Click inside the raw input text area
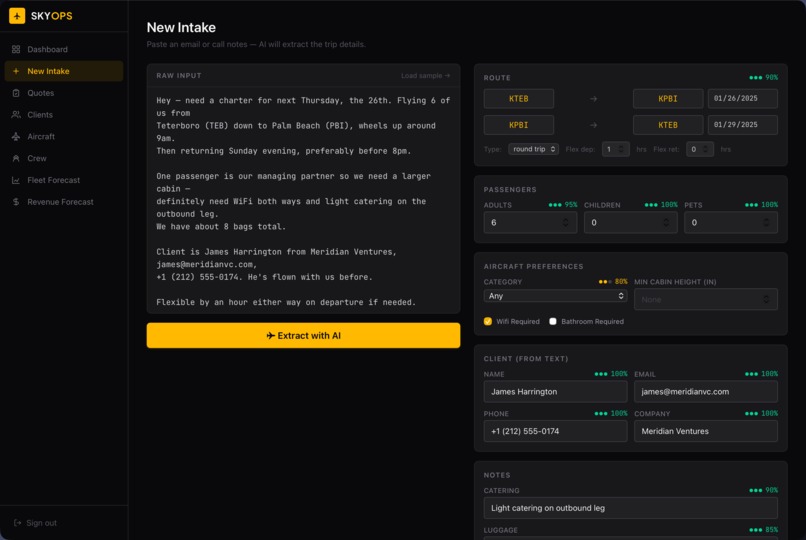The width and height of the screenshot is (806, 540). tap(303, 200)
